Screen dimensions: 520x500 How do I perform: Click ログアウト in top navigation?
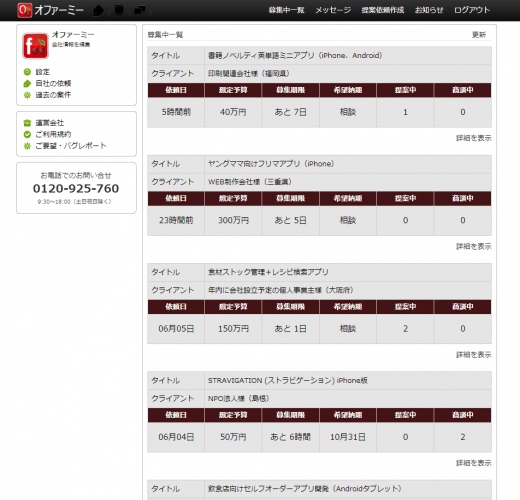click(x=472, y=10)
